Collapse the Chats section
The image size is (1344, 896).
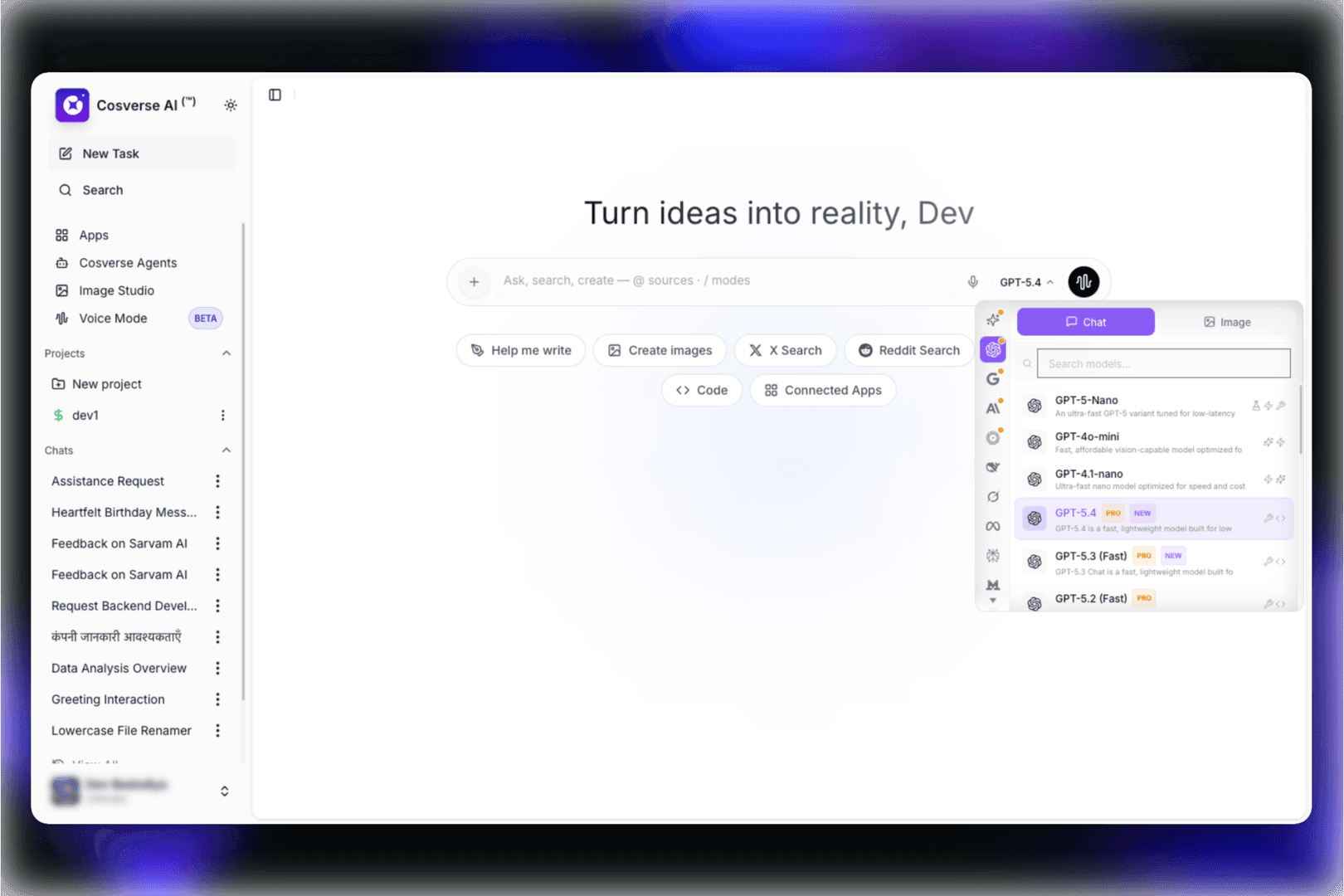click(x=226, y=450)
